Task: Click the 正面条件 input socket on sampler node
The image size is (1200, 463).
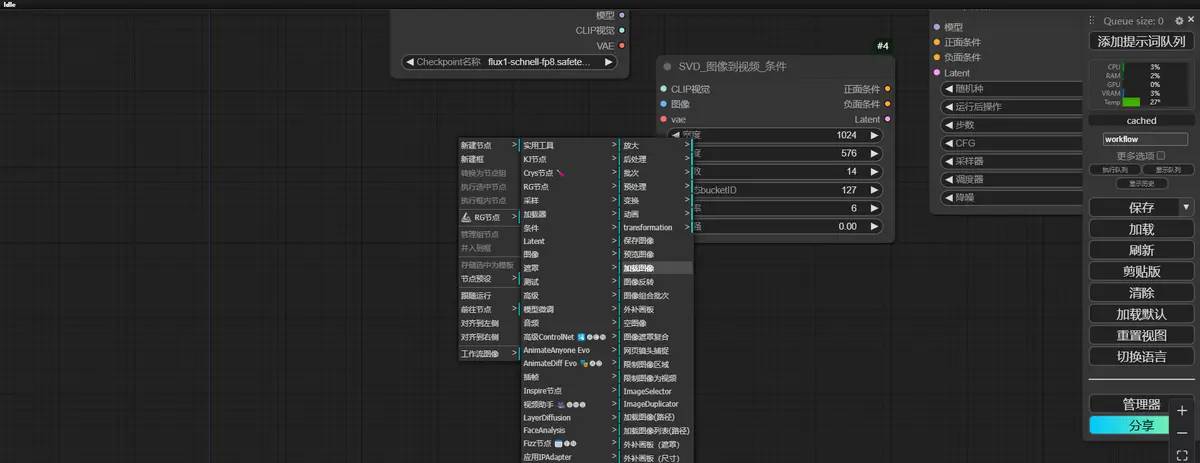Action: 937,42
